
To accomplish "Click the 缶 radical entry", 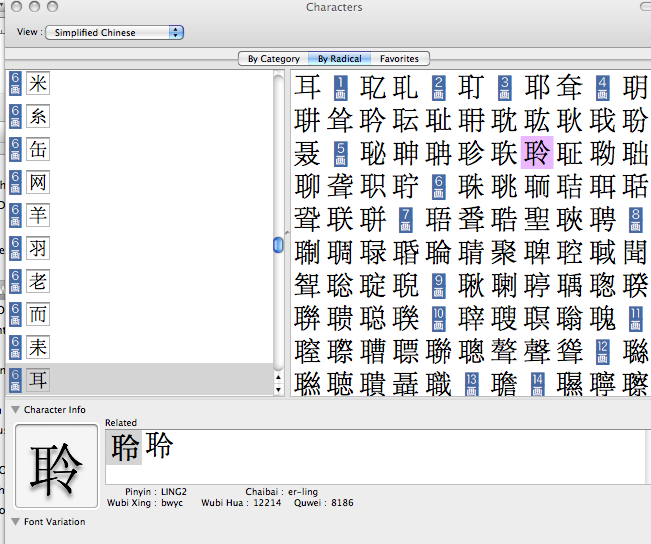I will click(x=38, y=149).
